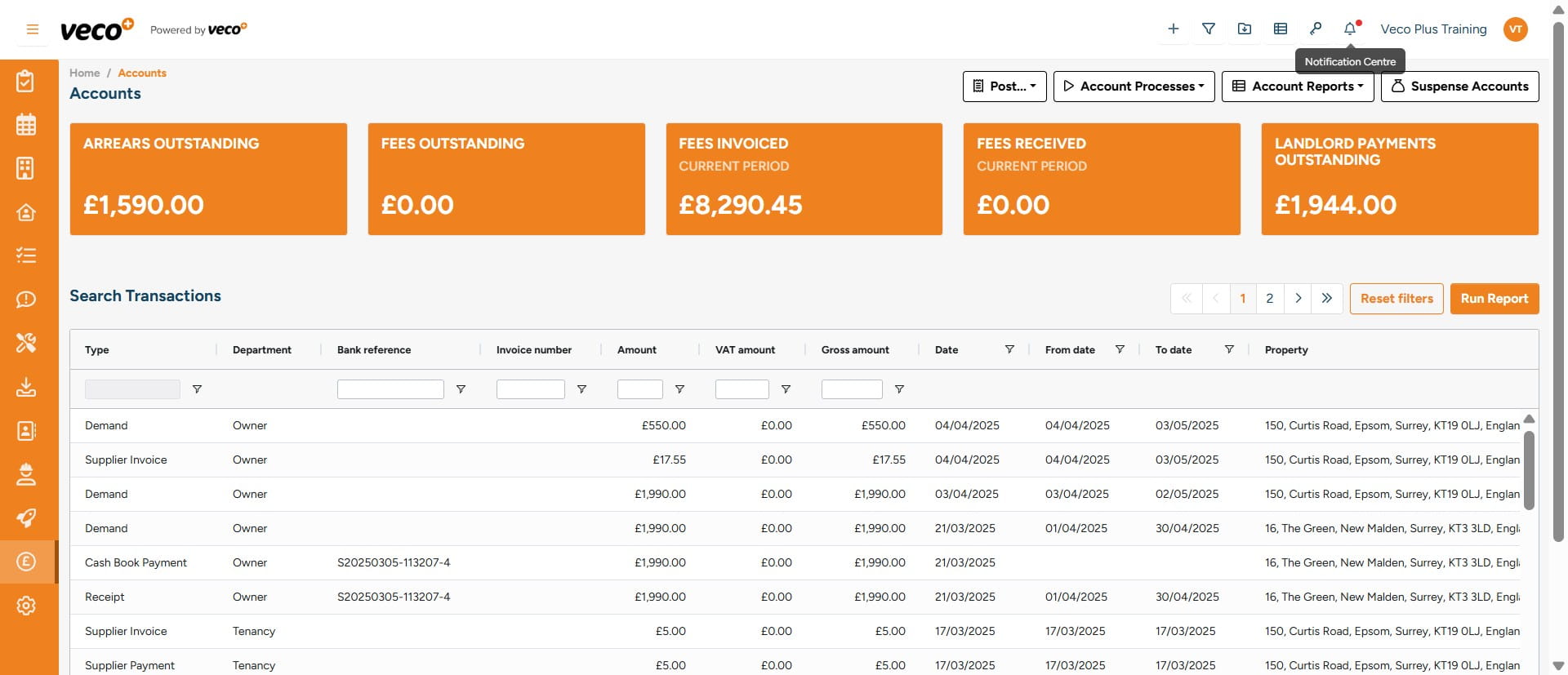Click the key icon in top toolbar
The image size is (1568, 675).
click(1315, 29)
